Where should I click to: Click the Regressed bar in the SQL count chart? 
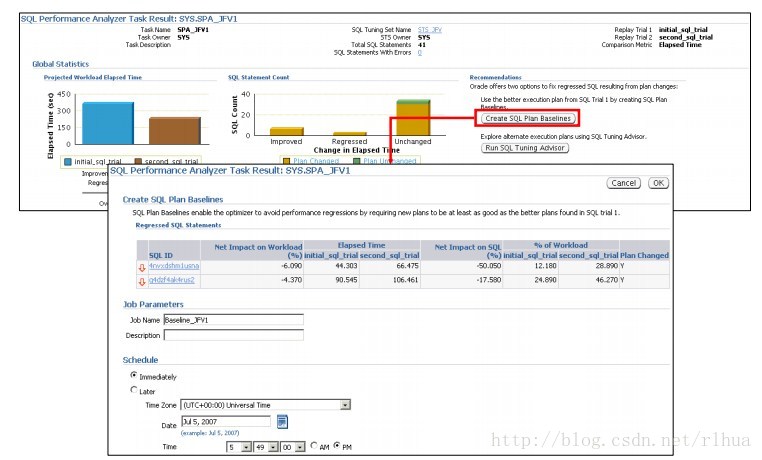point(350,134)
